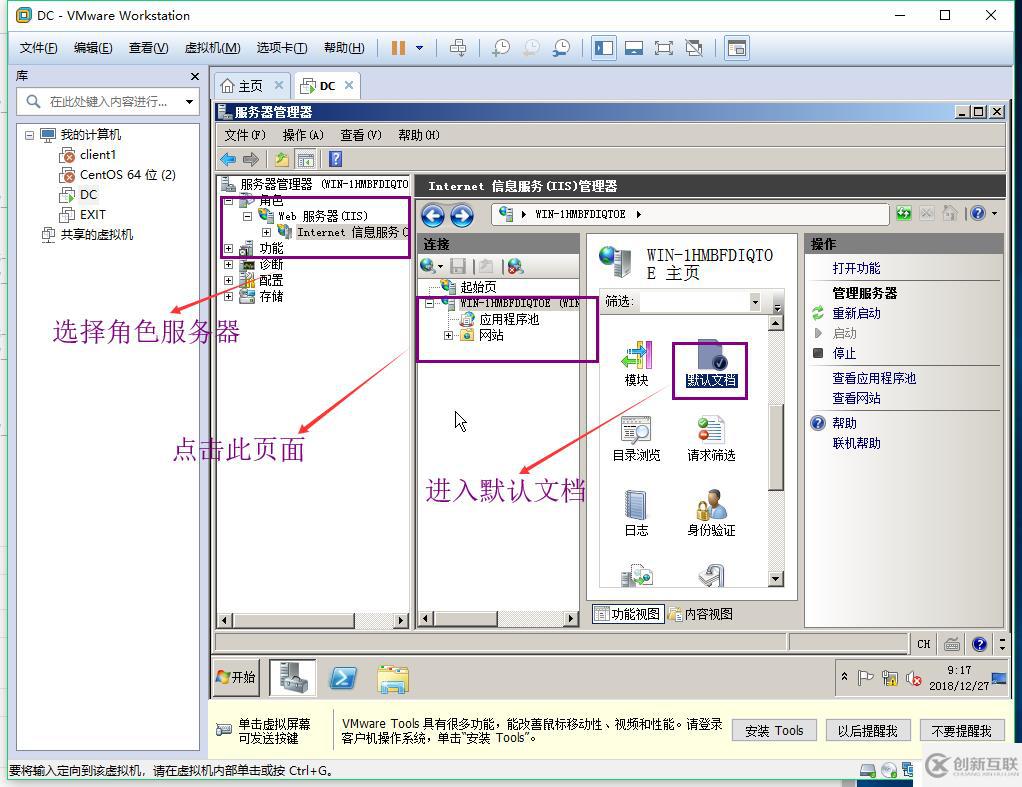
Task: Expand the 存储 tree node
Action: pos(228,296)
